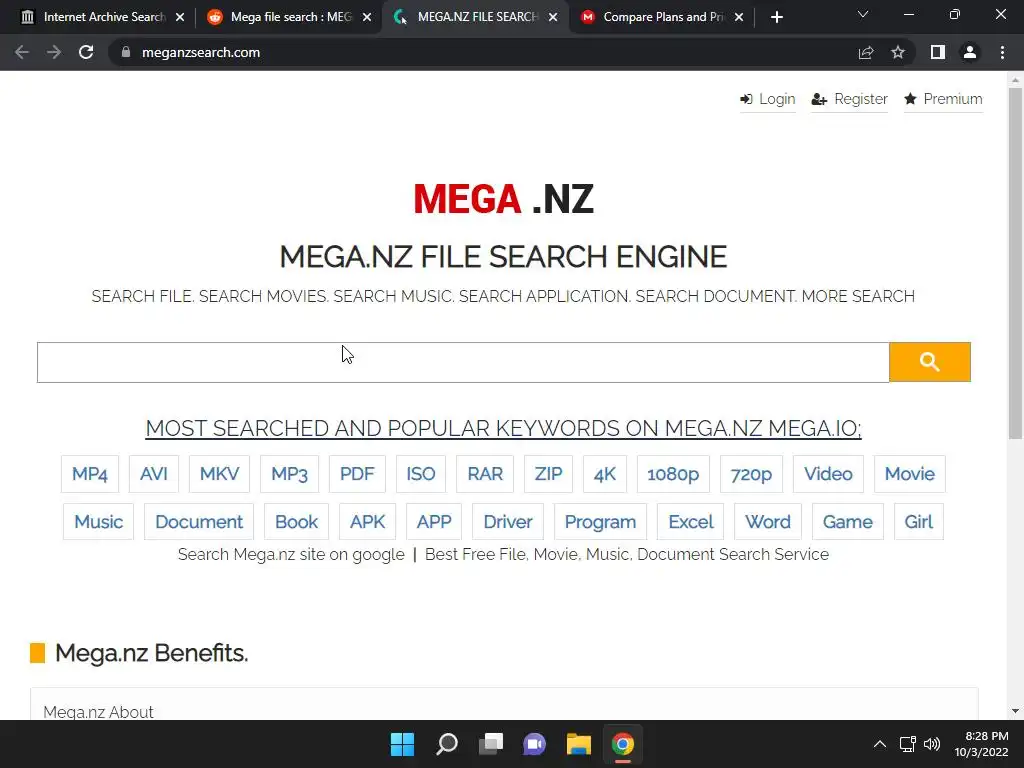Pick the Word keyword
The height and width of the screenshot is (768, 1024).
[x=768, y=522]
